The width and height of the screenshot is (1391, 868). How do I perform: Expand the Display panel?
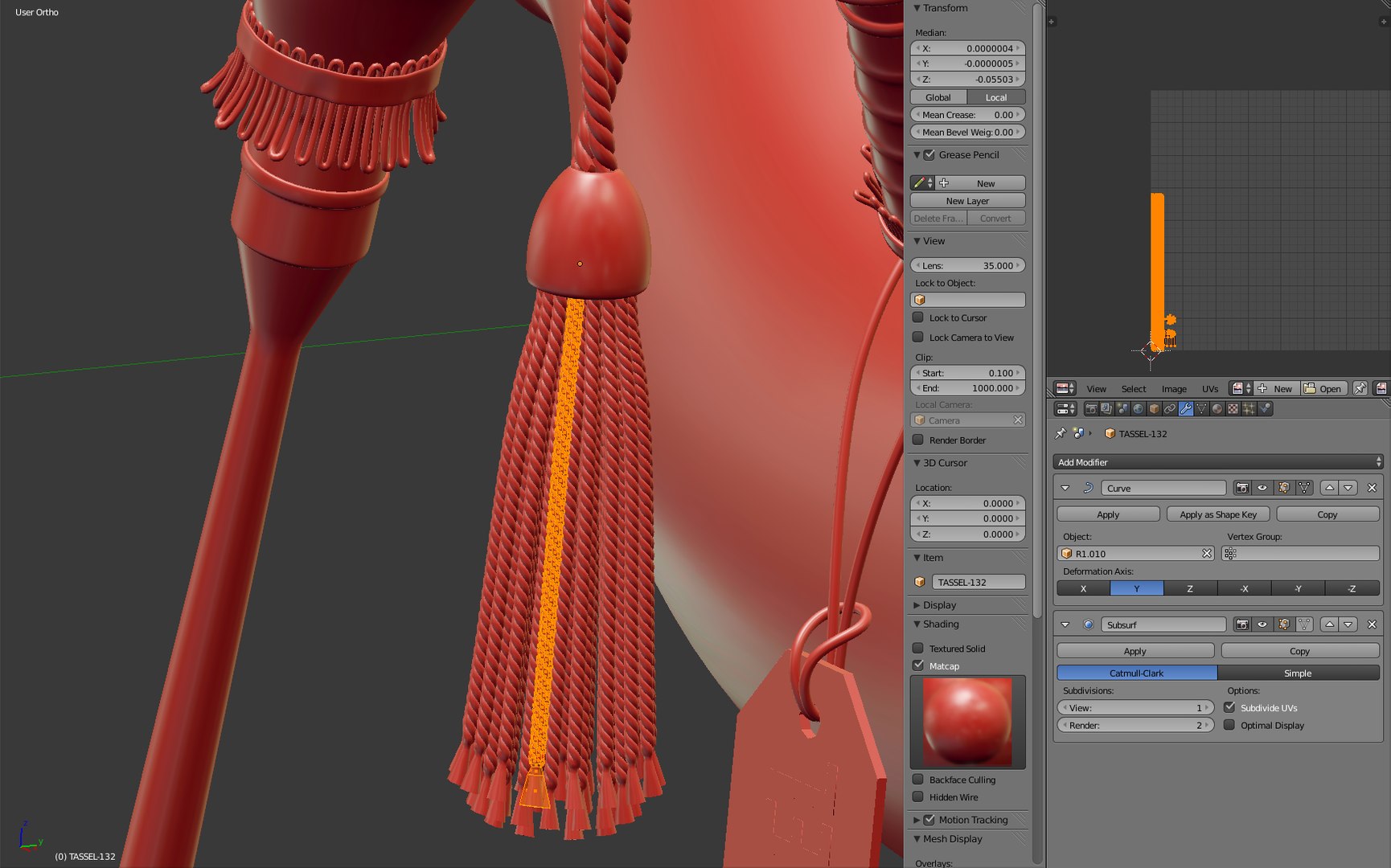click(917, 605)
